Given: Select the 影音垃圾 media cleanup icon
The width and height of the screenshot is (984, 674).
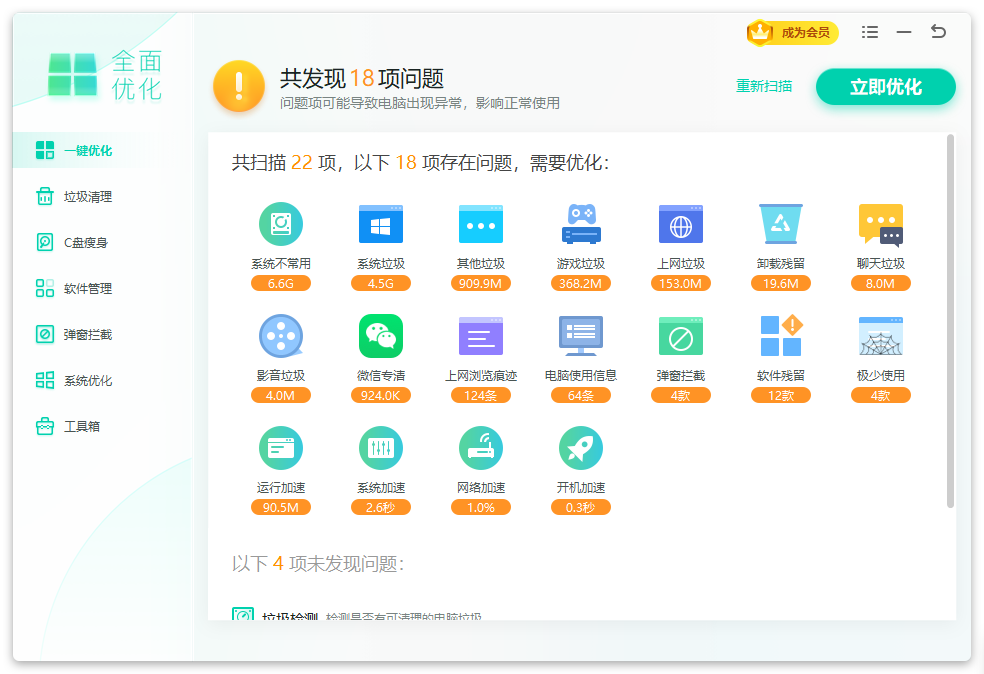Looking at the screenshot, I should pos(281,336).
